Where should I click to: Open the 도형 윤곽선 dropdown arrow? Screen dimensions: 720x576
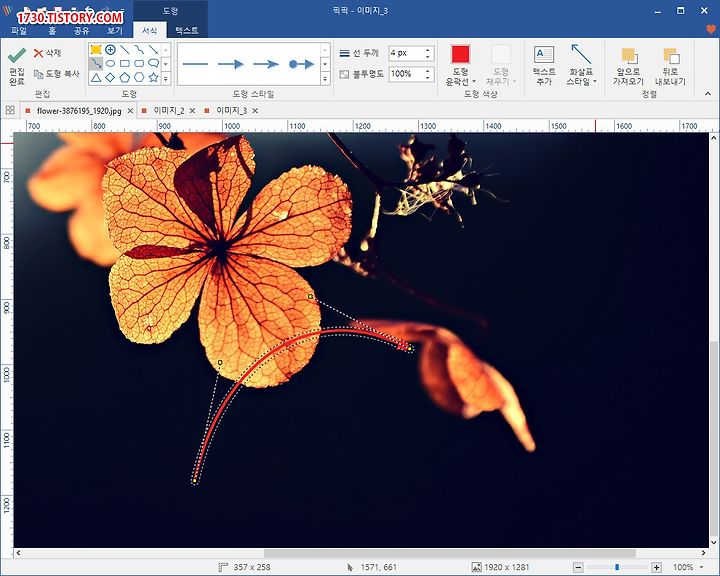[x=474, y=82]
